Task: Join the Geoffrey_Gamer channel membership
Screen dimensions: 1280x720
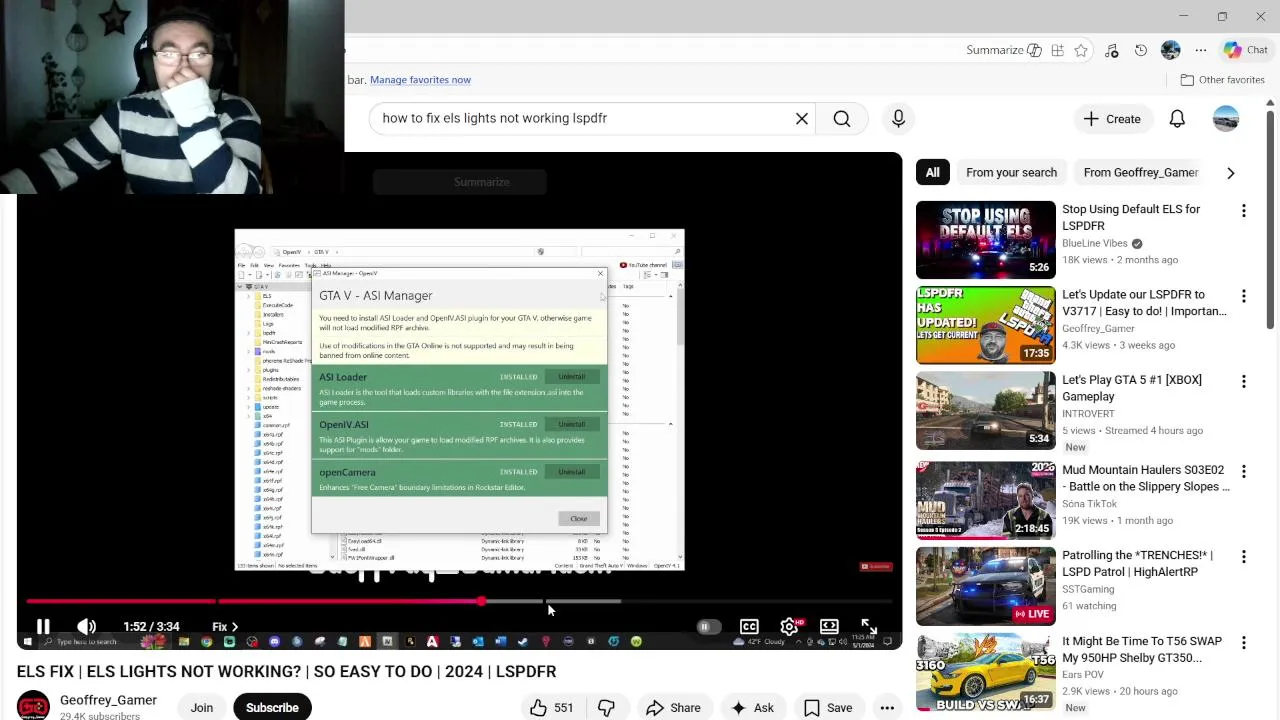Action: [202, 707]
